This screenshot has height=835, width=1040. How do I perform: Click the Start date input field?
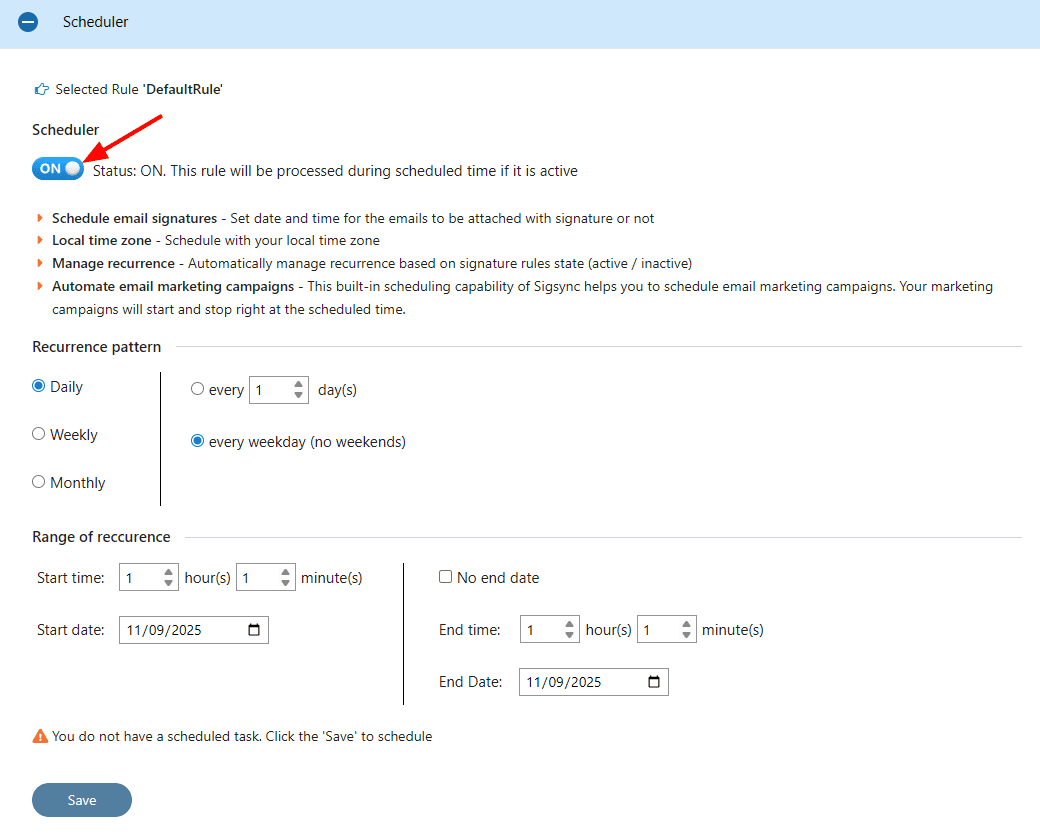pyautogui.click(x=180, y=630)
